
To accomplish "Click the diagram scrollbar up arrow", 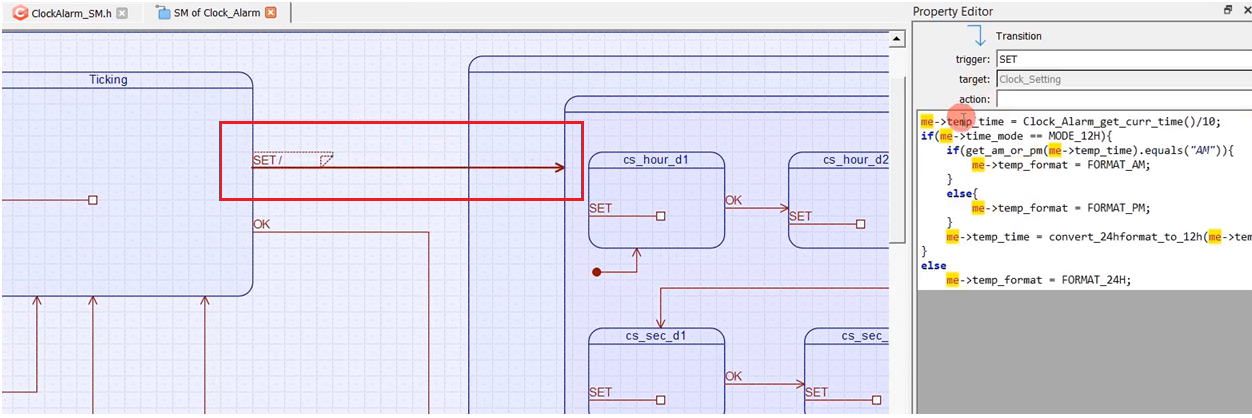I will pos(897,40).
